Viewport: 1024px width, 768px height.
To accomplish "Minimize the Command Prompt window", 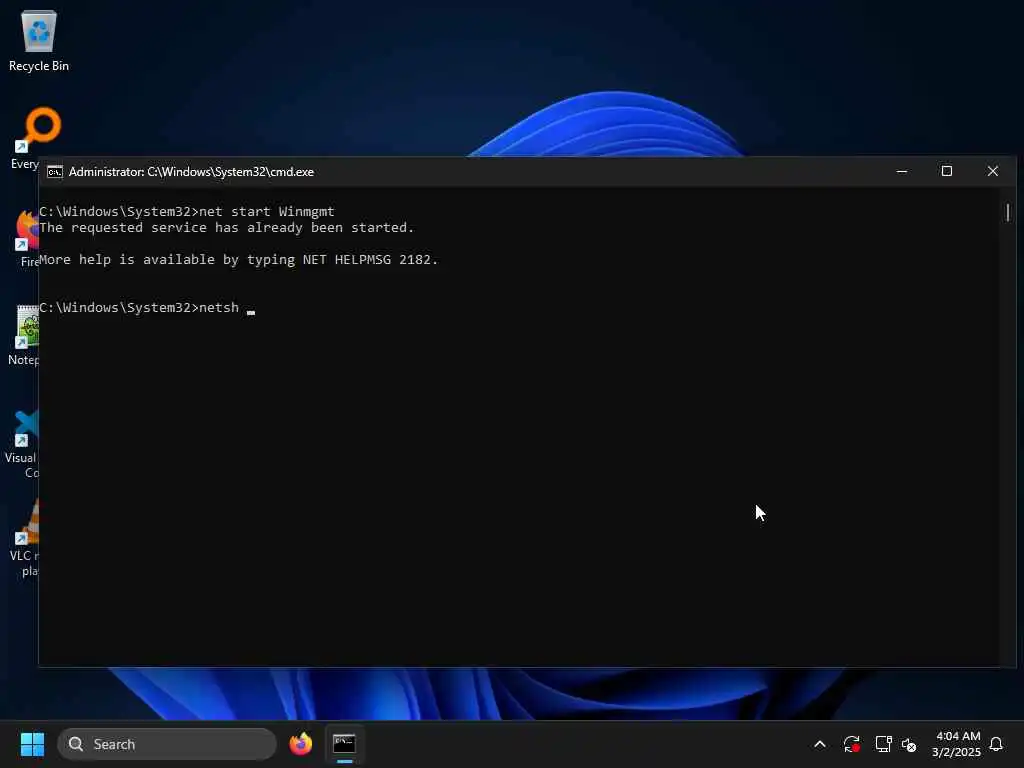I will (902, 171).
